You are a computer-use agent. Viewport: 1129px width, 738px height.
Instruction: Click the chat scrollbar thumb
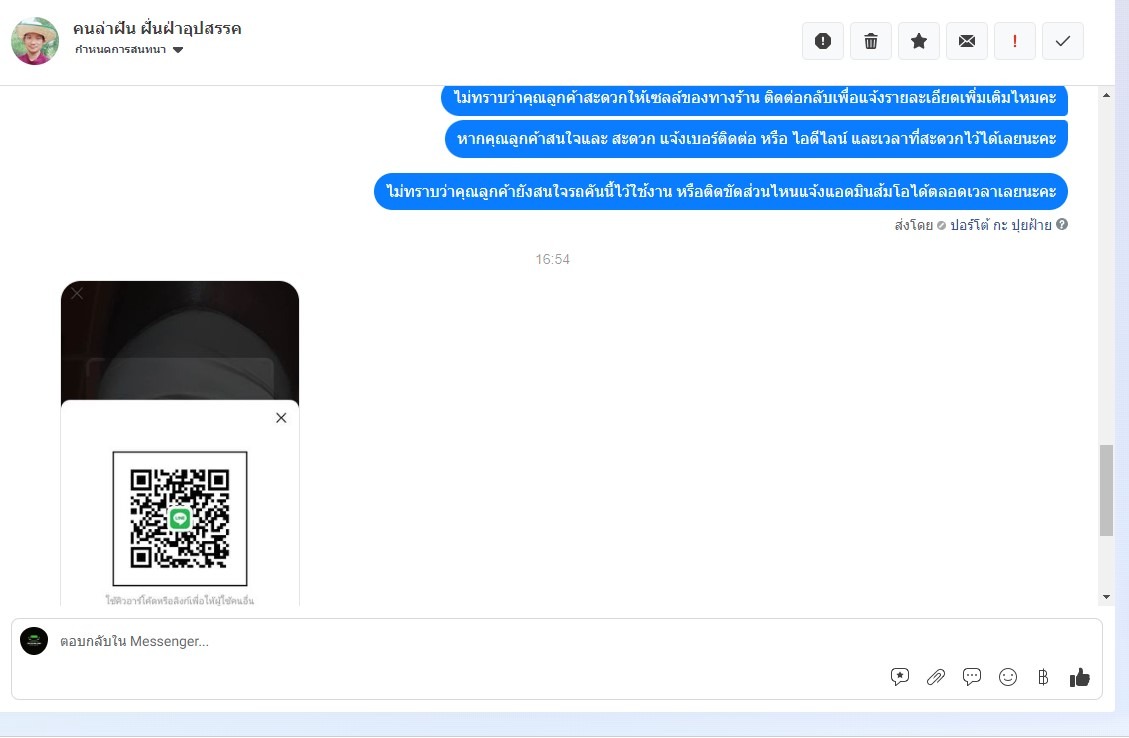(1106, 490)
